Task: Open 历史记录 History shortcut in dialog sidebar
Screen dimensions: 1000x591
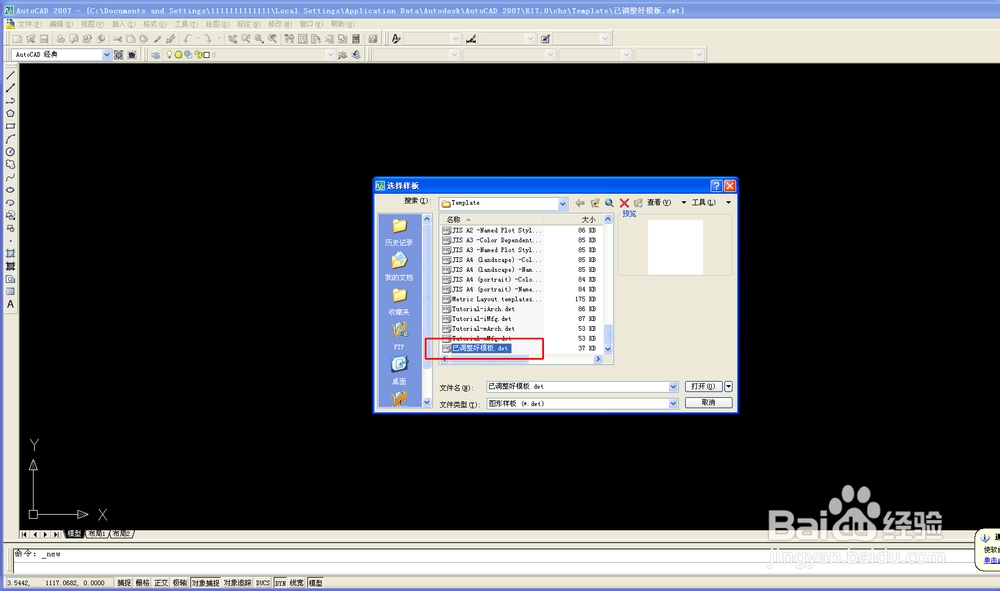Action: click(x=399, y=233)
